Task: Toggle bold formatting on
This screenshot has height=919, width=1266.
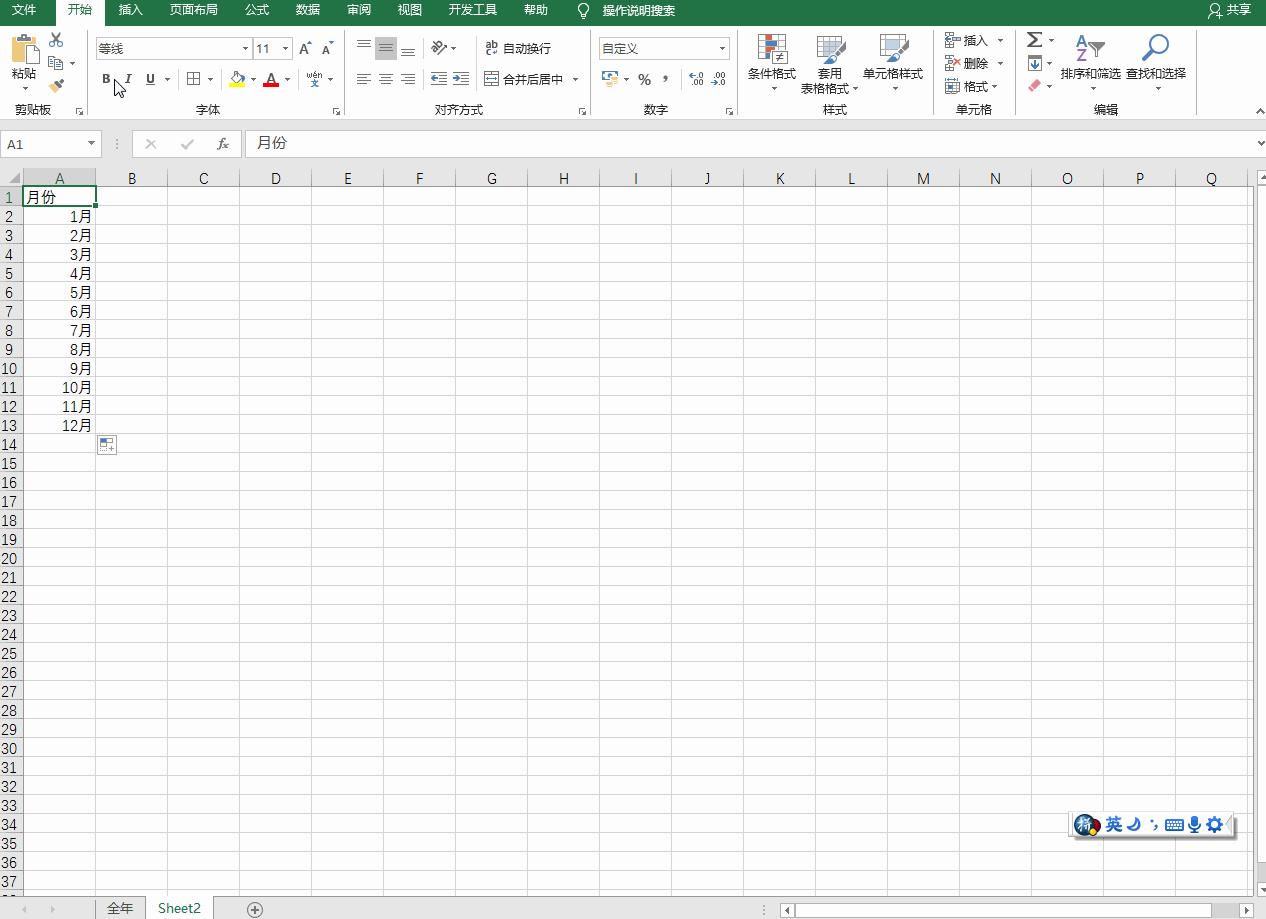Action: tap(105, 79)
